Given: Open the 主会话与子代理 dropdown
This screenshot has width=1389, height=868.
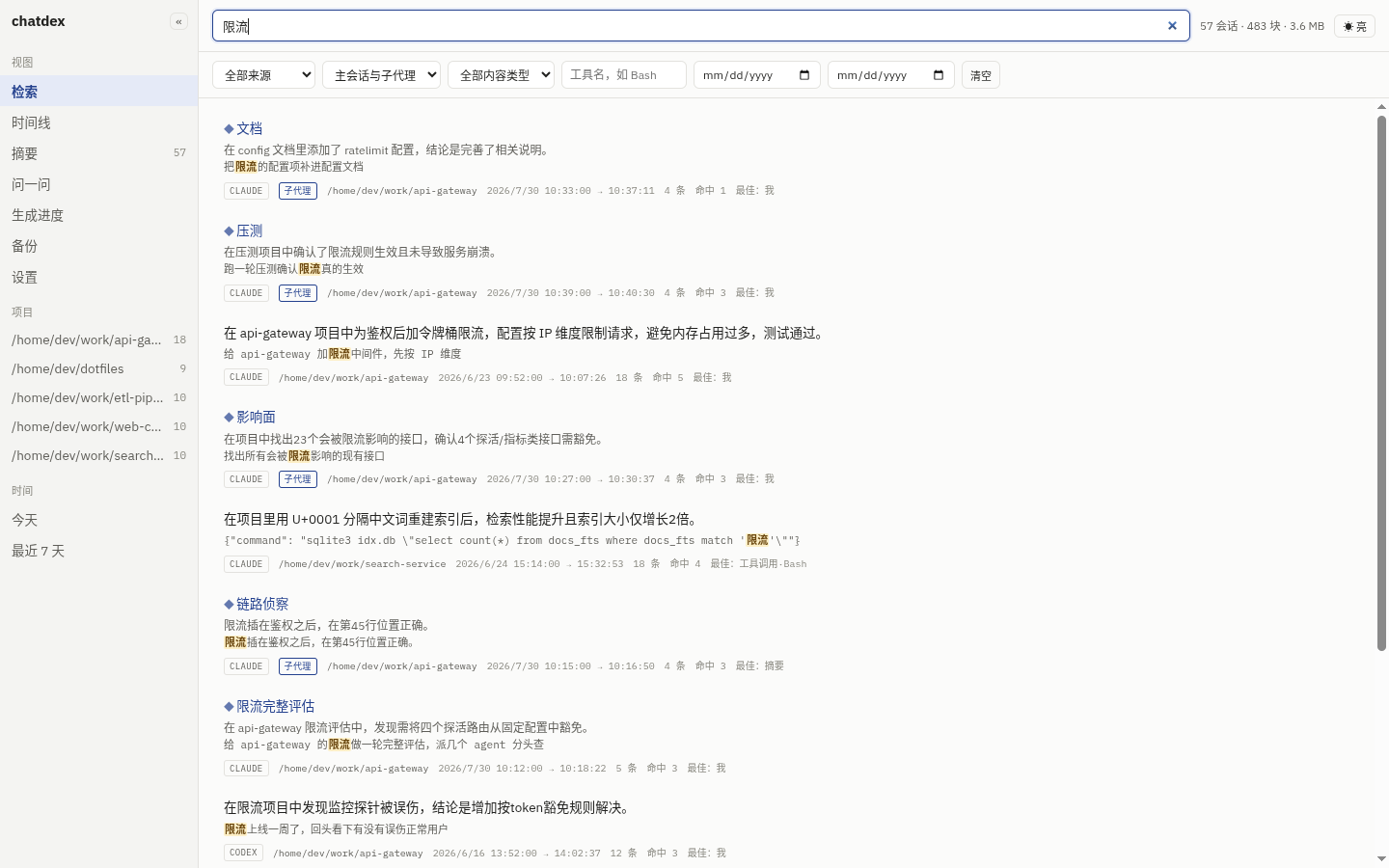Looking at the screenshot, I should point(382,75).
